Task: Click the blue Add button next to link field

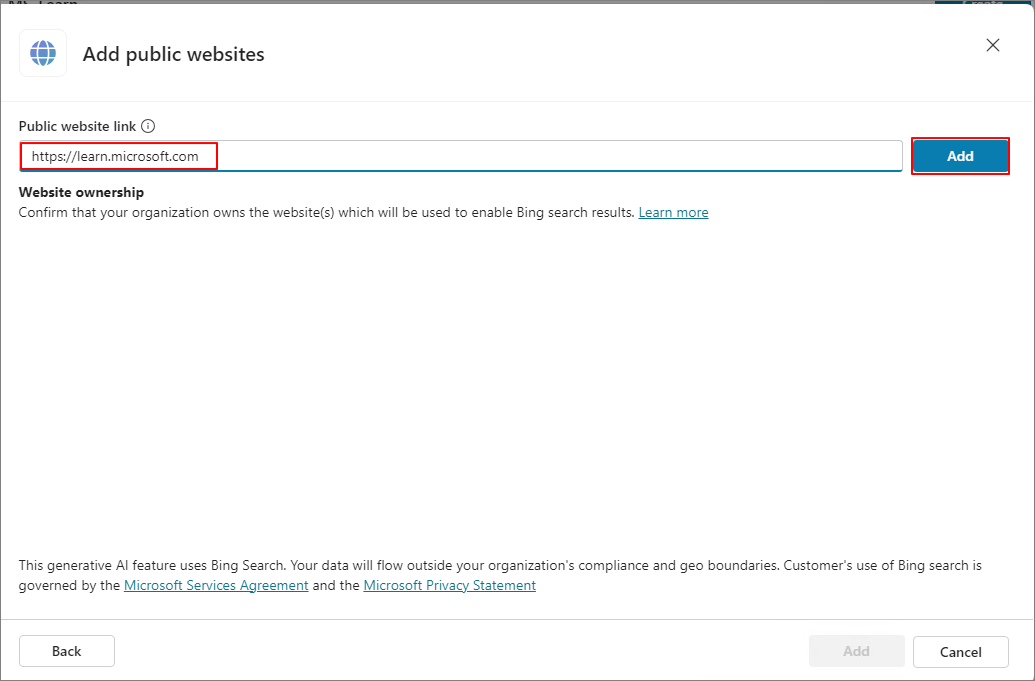Action: 960,156
